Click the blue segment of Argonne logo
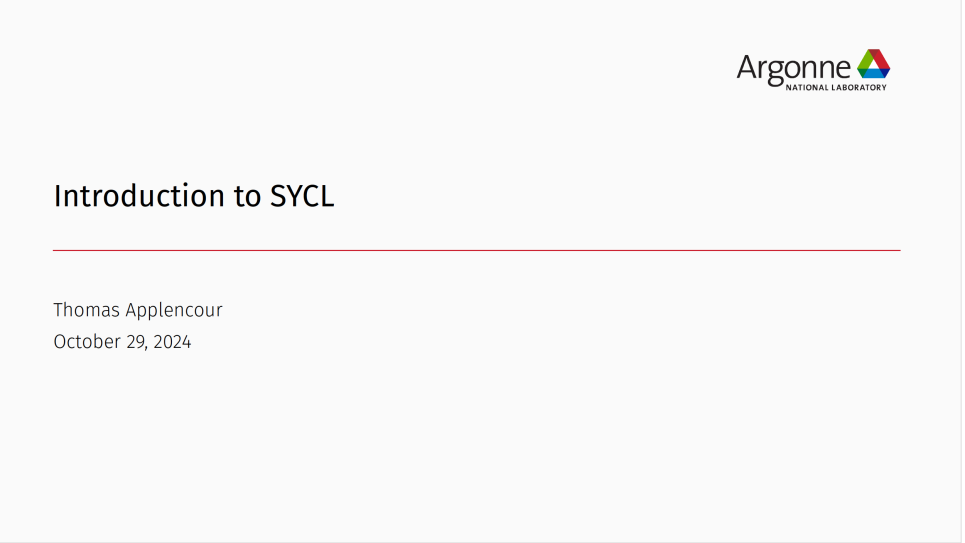This screenshot has width=965, height=543. pyautogui.click(x=875, y=73)
